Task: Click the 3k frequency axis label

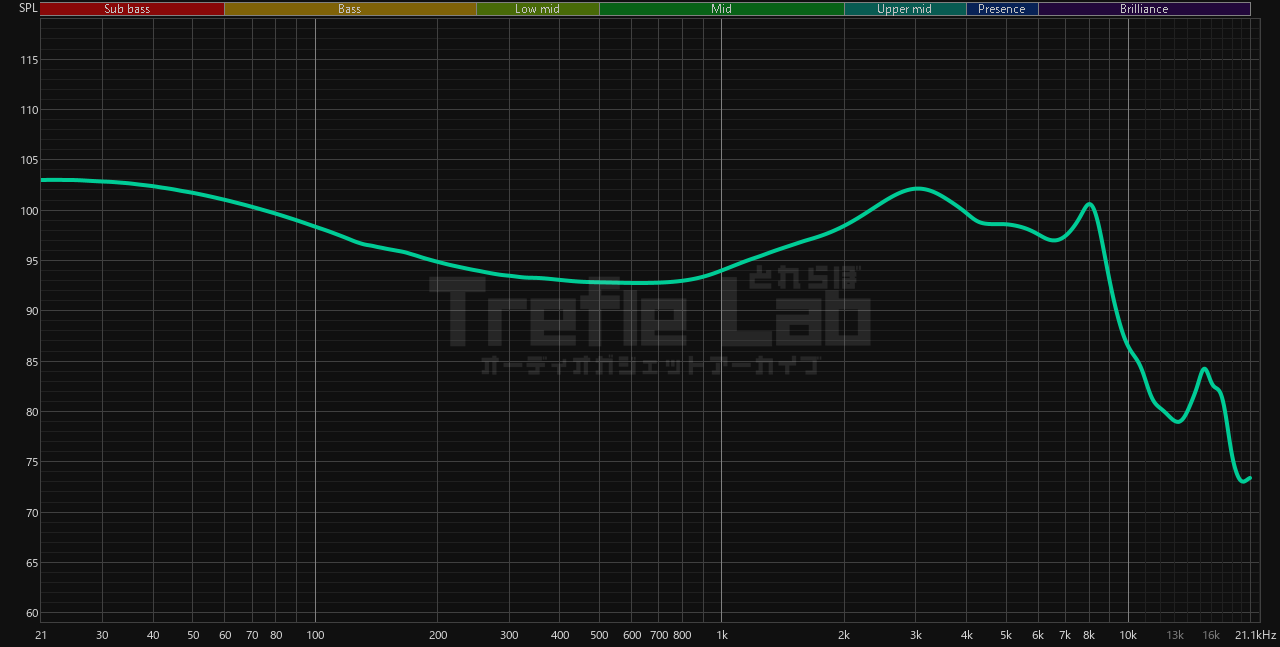Action: [916, 635]
